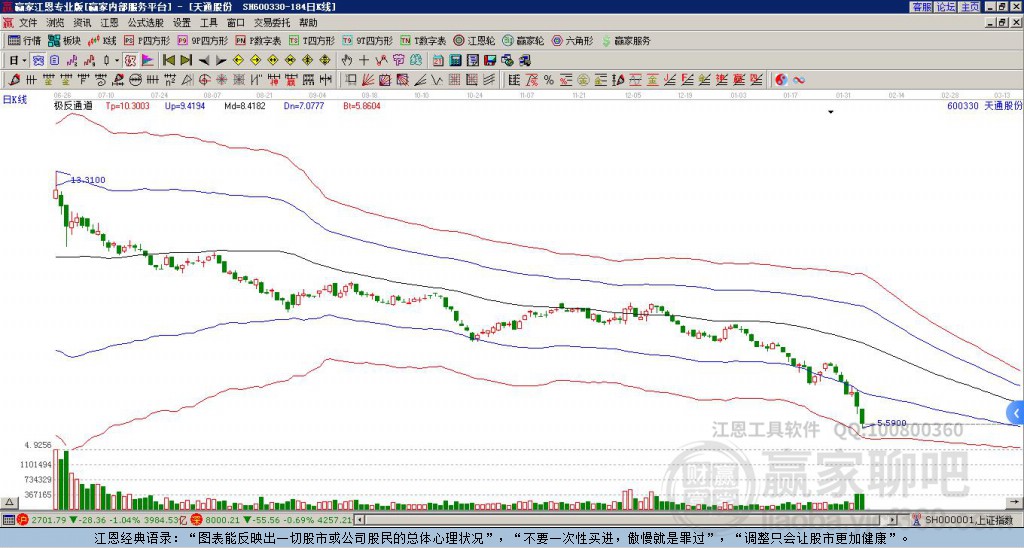This screenshot has width=1024, height=548.
Task: Click the horizontal scrollbar left arrow
Action: [x=359, y=520]
